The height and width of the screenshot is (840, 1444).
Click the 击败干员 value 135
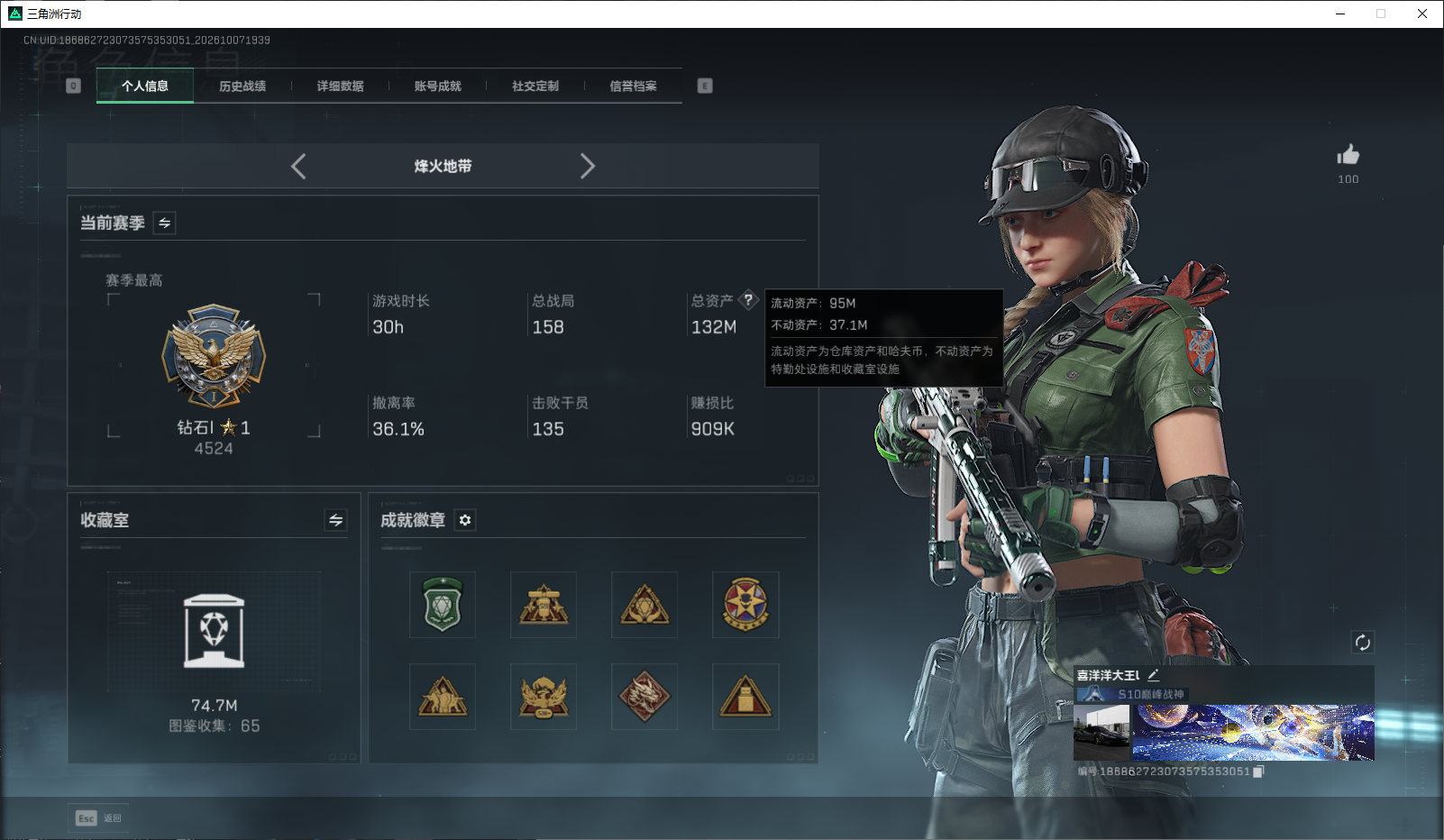tap(548, 429)
